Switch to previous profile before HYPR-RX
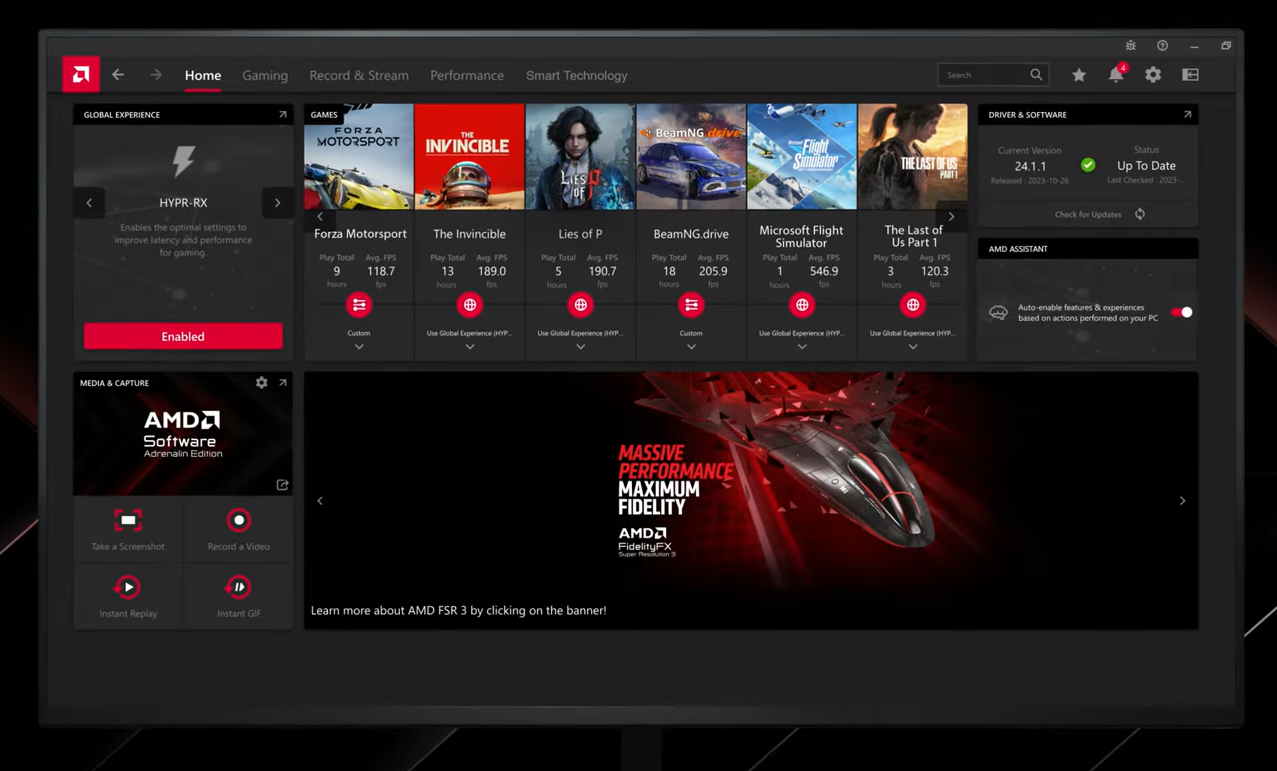The height and width of the screenshot is (771, 1277). [x=89, y=203]
